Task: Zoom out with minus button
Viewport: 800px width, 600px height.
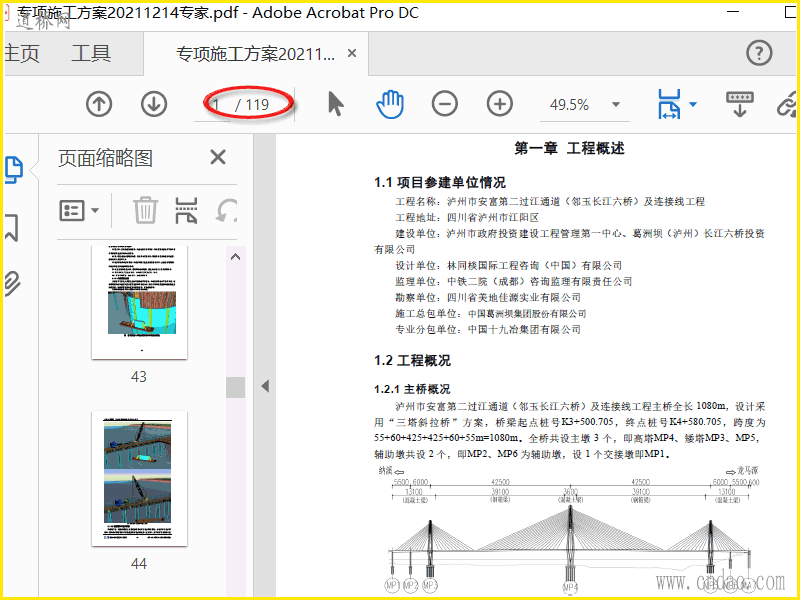Action: click(x=444, y=104)
